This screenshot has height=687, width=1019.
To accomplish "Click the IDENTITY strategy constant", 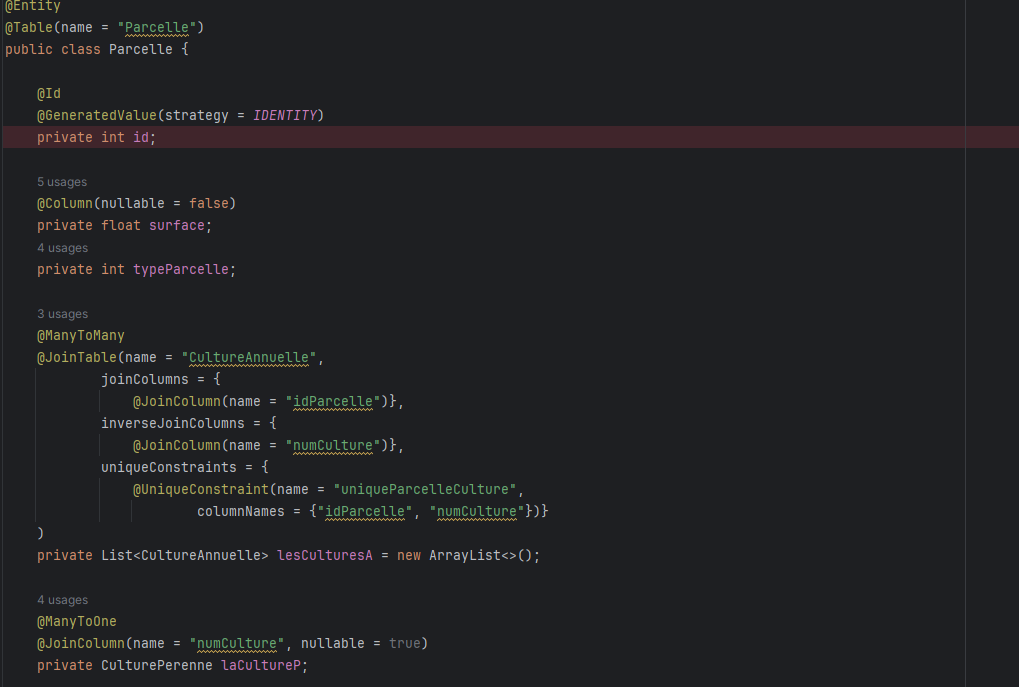I will coord(285,115).
